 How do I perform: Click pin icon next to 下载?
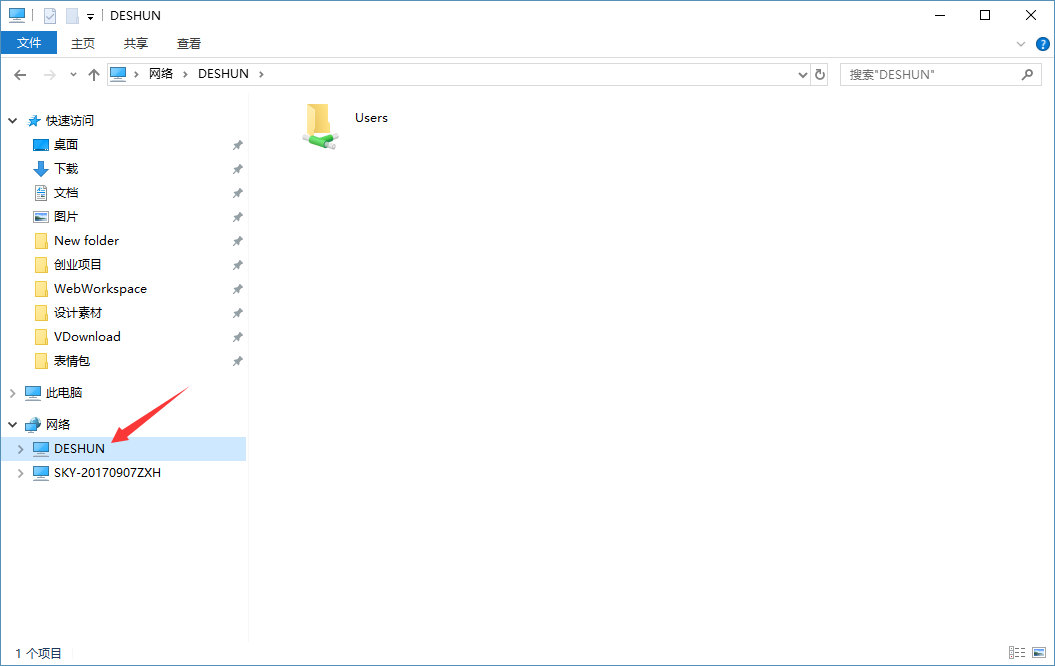click(238, 170)
